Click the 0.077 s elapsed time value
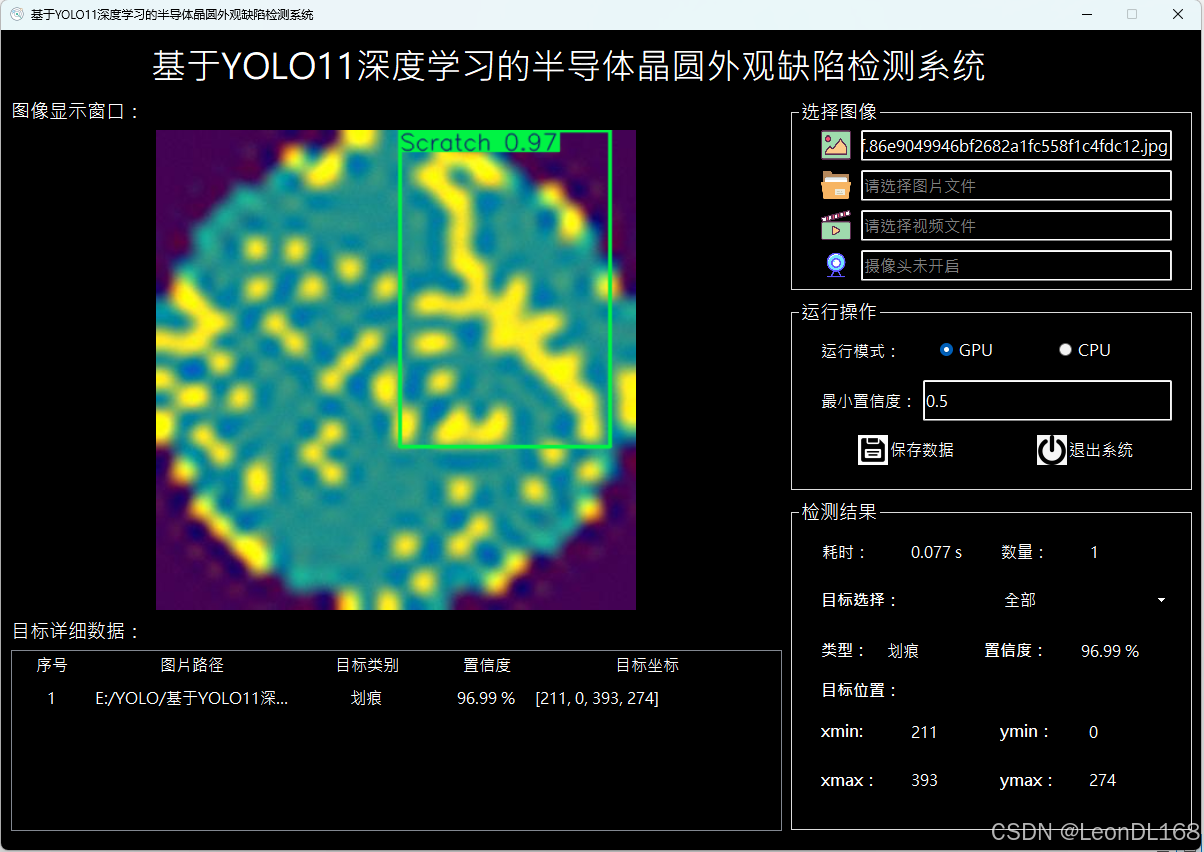The image size is (1204, 852). coord(936,552)
